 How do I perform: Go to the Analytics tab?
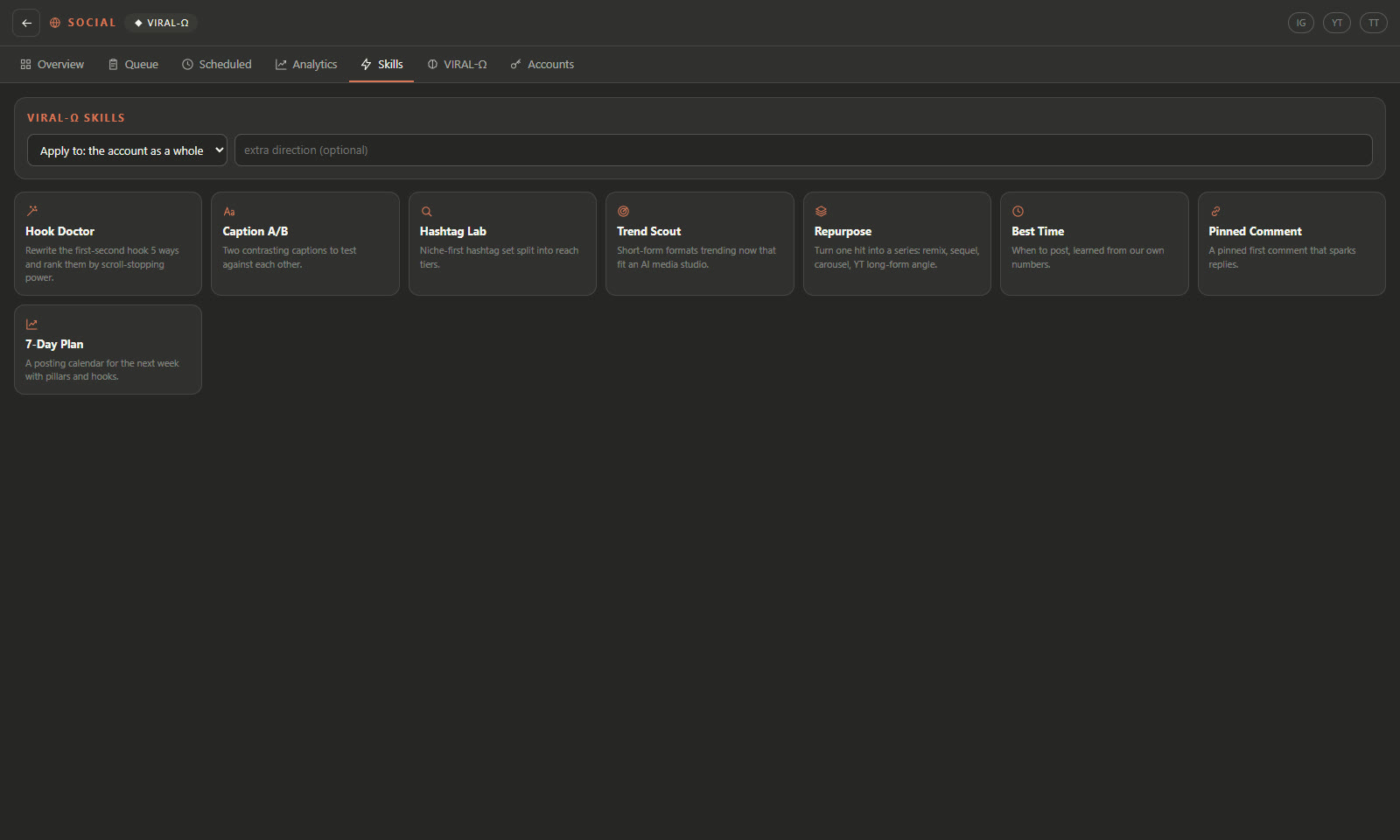[306, 65]
